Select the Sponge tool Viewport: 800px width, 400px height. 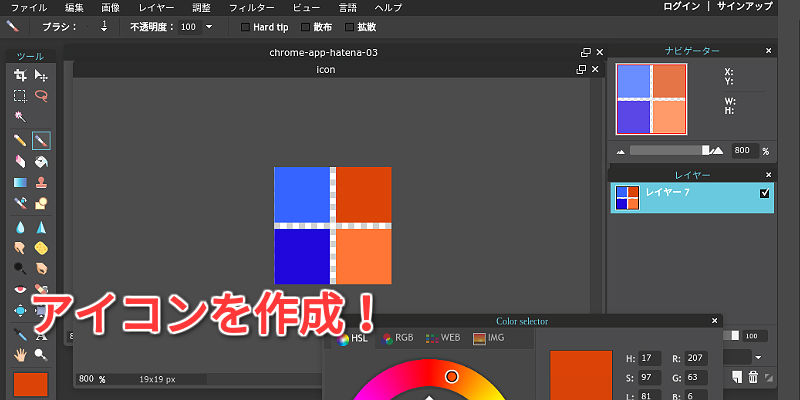[x=41, y=248]
